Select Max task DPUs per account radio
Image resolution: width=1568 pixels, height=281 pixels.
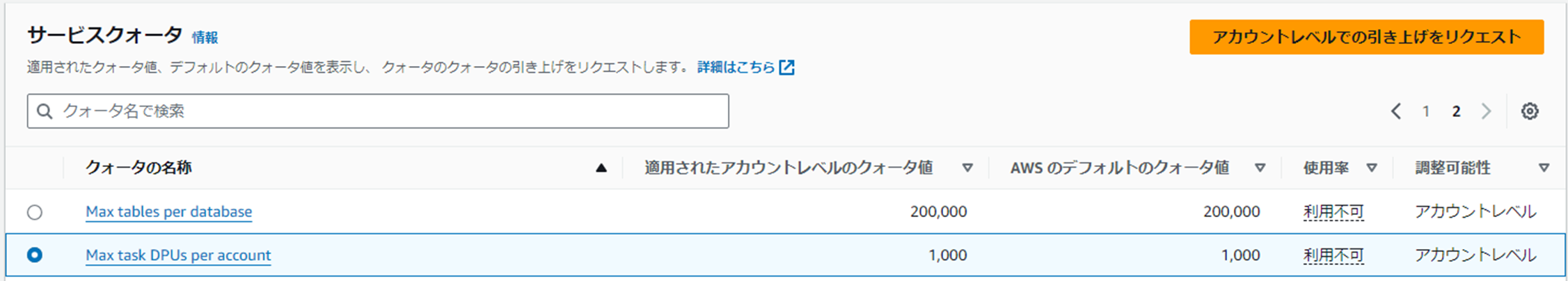click(34, 255)
